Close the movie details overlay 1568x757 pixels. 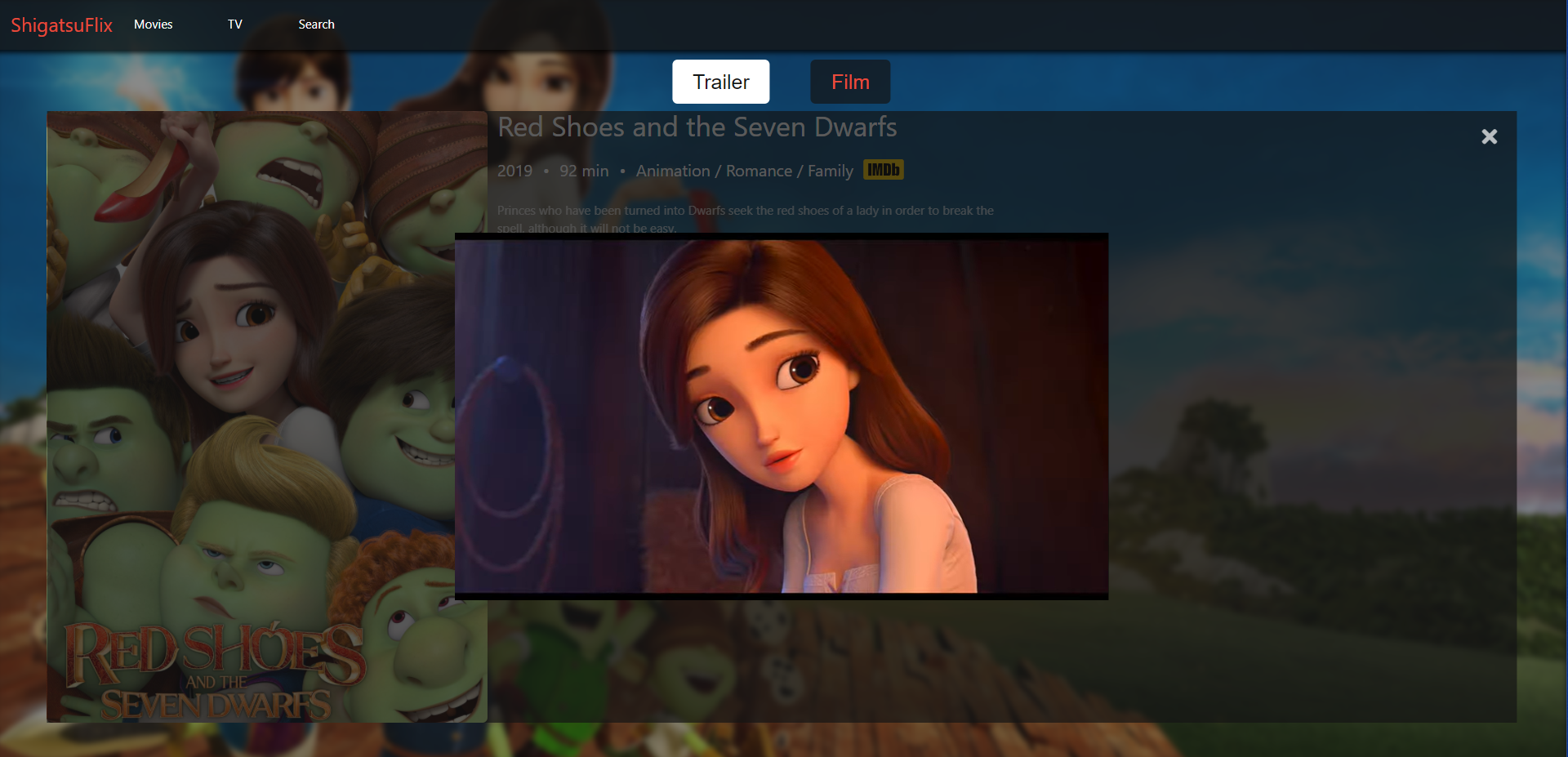[x=1490, y=136]
